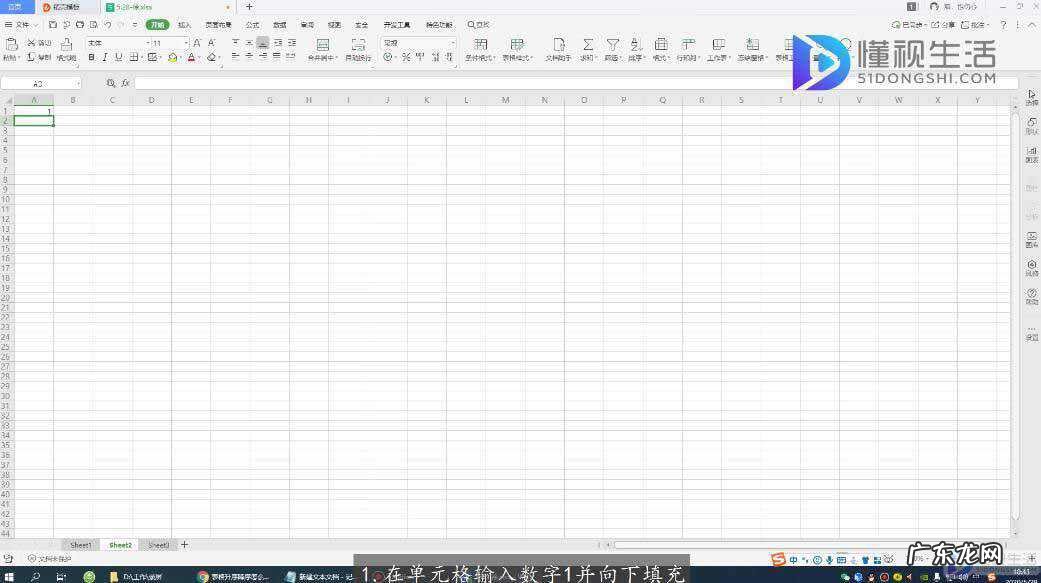1041x583 pixels.
Task: Open the File menu
Action: (x=21, y=25)
